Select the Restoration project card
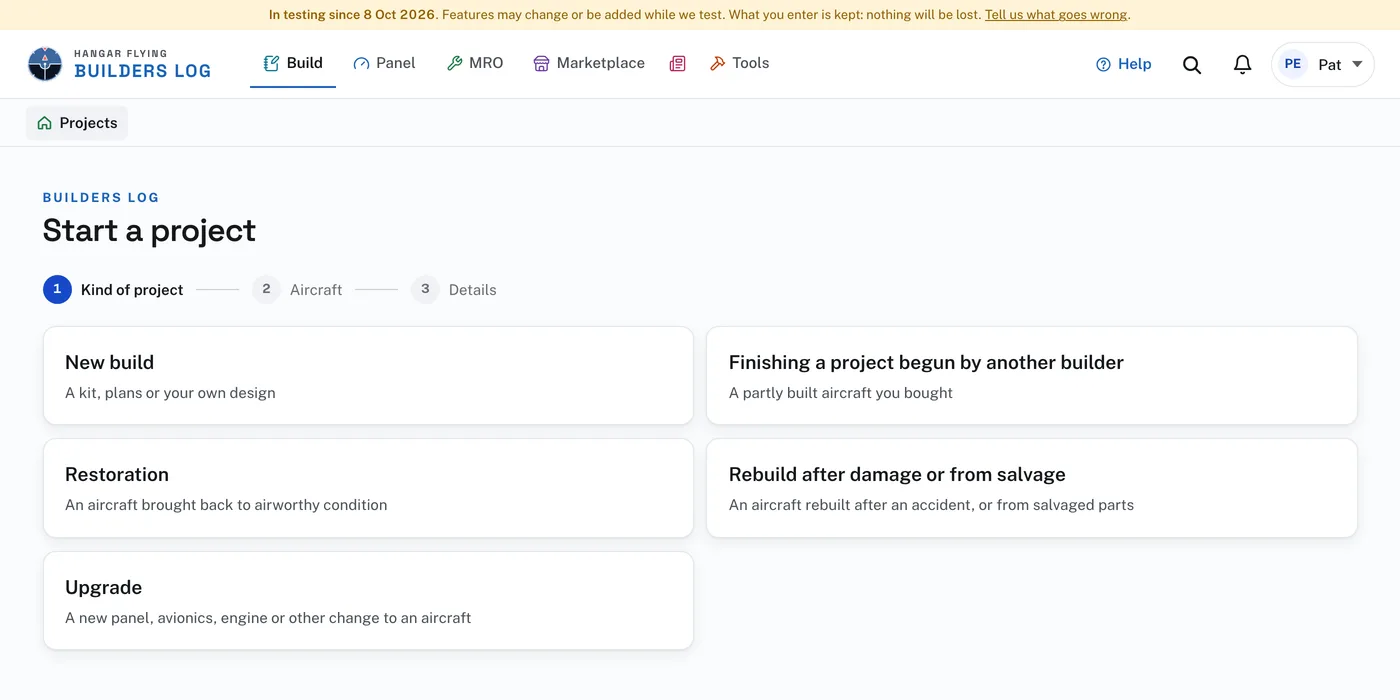Screen dimensions: 1400x700 pyautogui.click(x=368, y=488)
